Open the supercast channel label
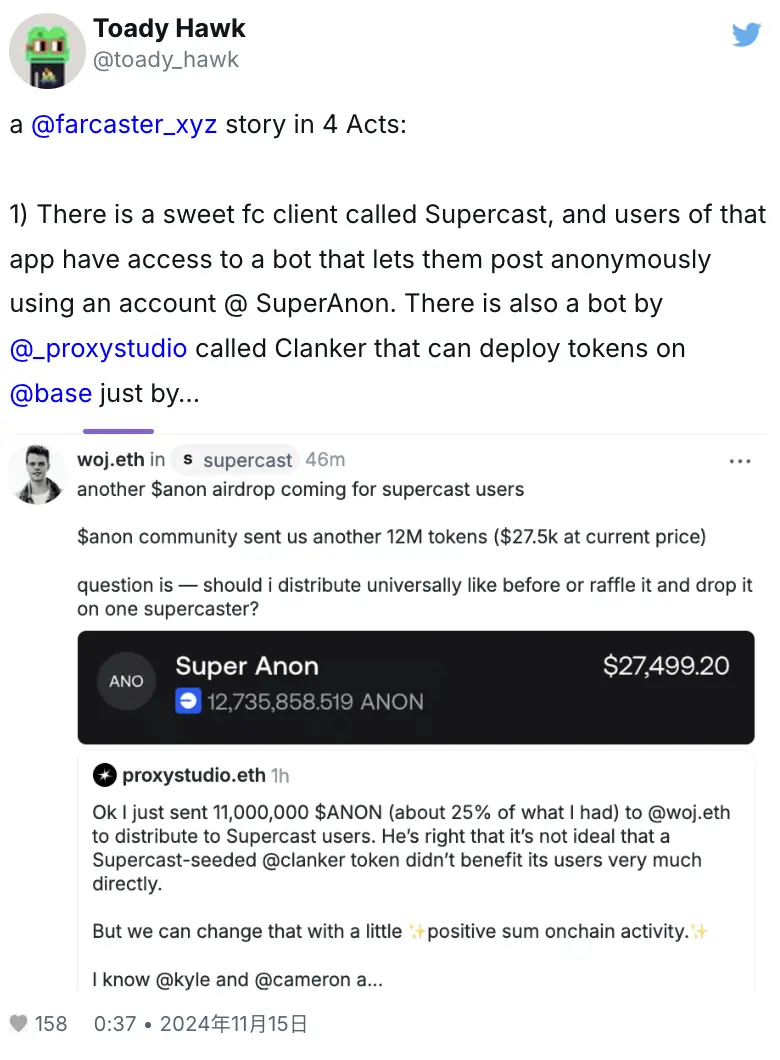780x1060 pixels. (x=247, y=460)
